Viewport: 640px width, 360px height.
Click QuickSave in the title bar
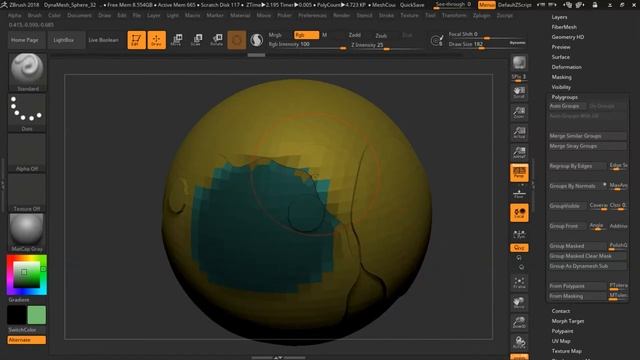click(412, 5)
